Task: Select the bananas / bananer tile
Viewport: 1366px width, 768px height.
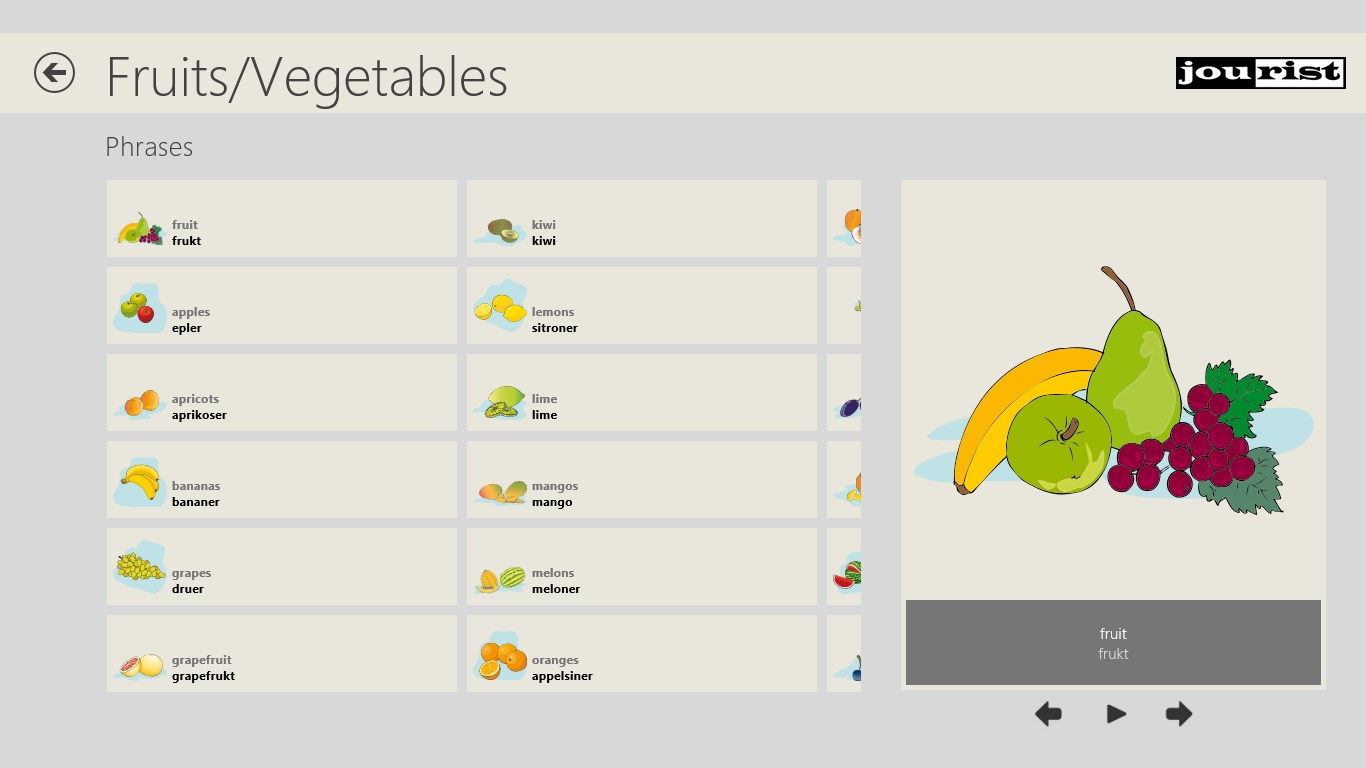Action: tap(282, 480)
